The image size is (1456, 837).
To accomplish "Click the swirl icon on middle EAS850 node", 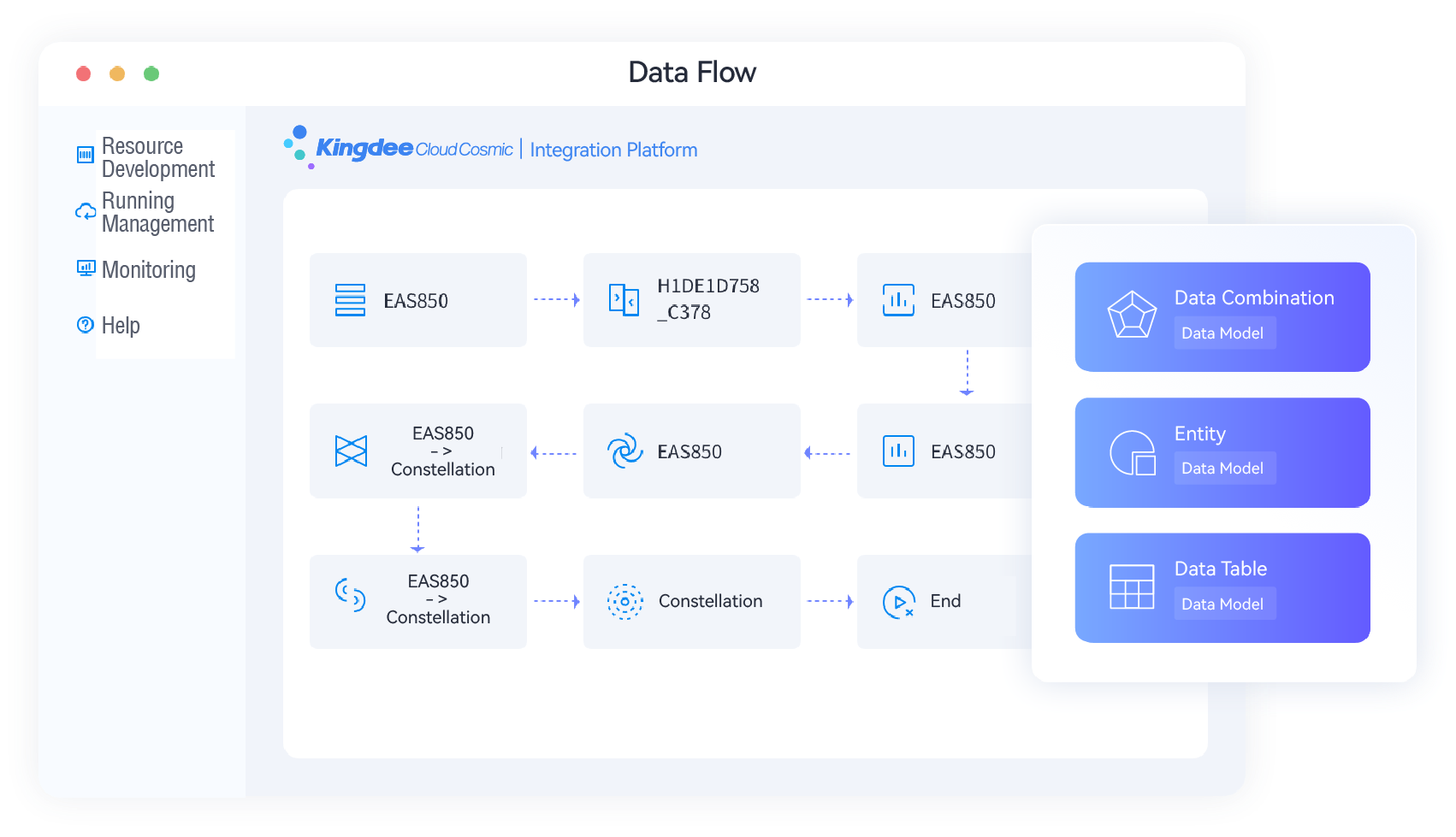I will (x=624, y=451).
